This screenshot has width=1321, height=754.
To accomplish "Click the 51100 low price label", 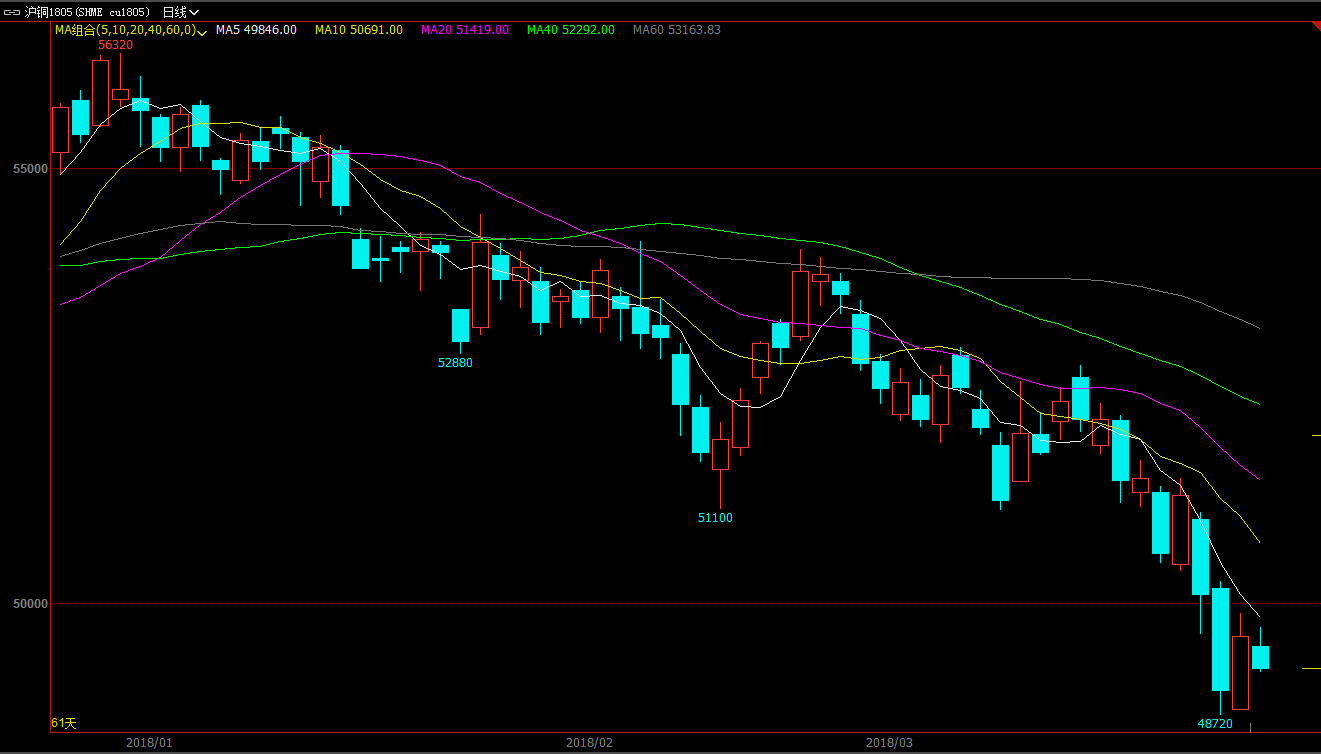I will pos(715,518).
